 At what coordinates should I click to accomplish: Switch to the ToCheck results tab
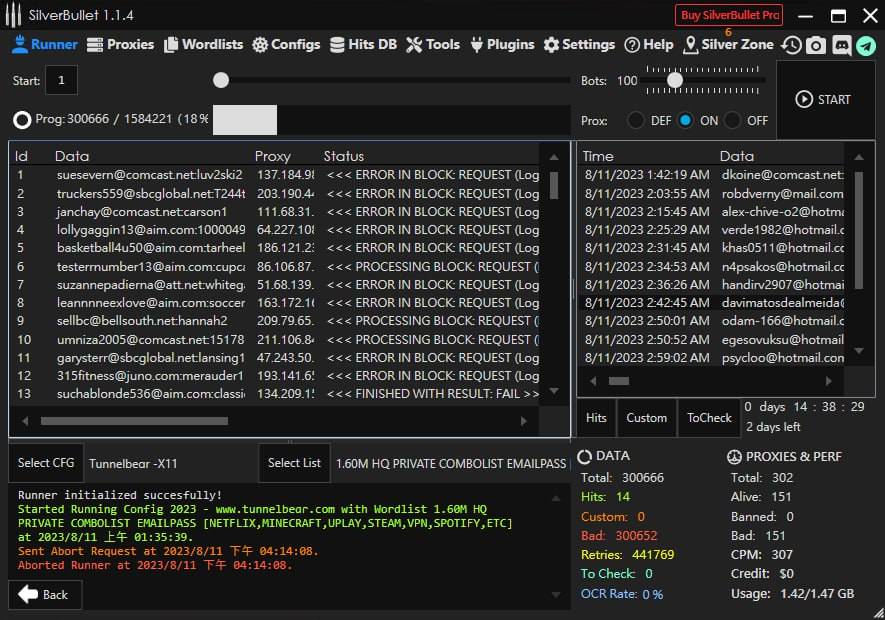[x=709, y=418]
